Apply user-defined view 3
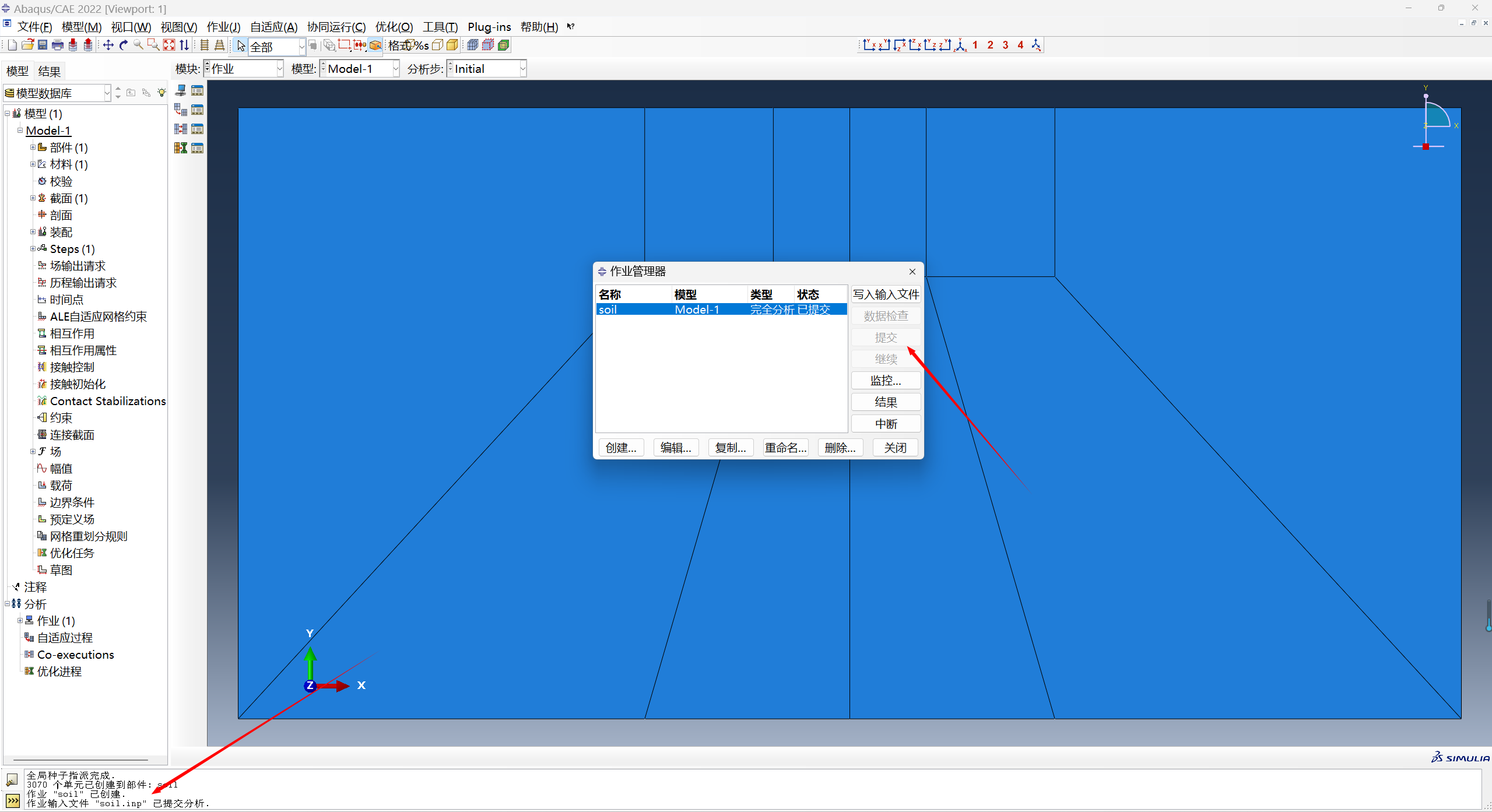 coord(1005,45)
